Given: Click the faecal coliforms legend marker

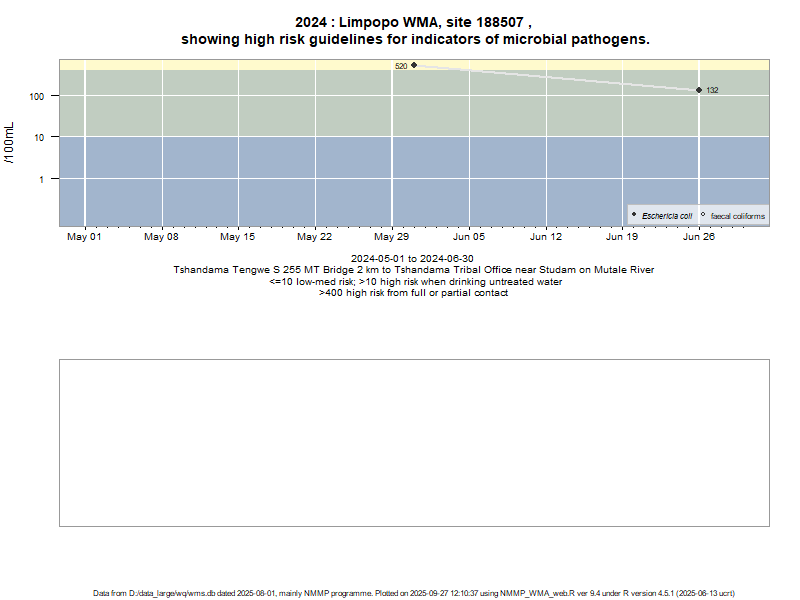Looking at the screenshot, I should tap(703, 215).
